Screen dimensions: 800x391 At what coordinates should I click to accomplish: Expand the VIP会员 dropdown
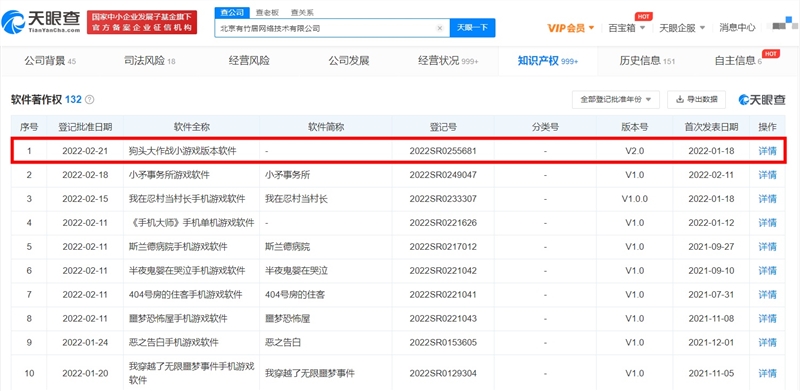[x=571, y=28]
